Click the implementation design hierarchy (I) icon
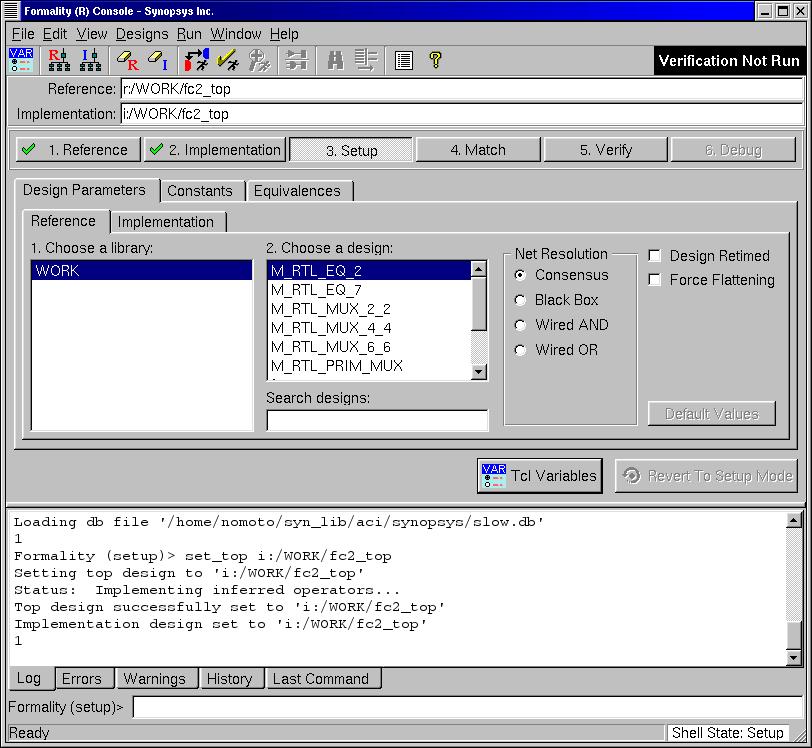 click(91, 60)
